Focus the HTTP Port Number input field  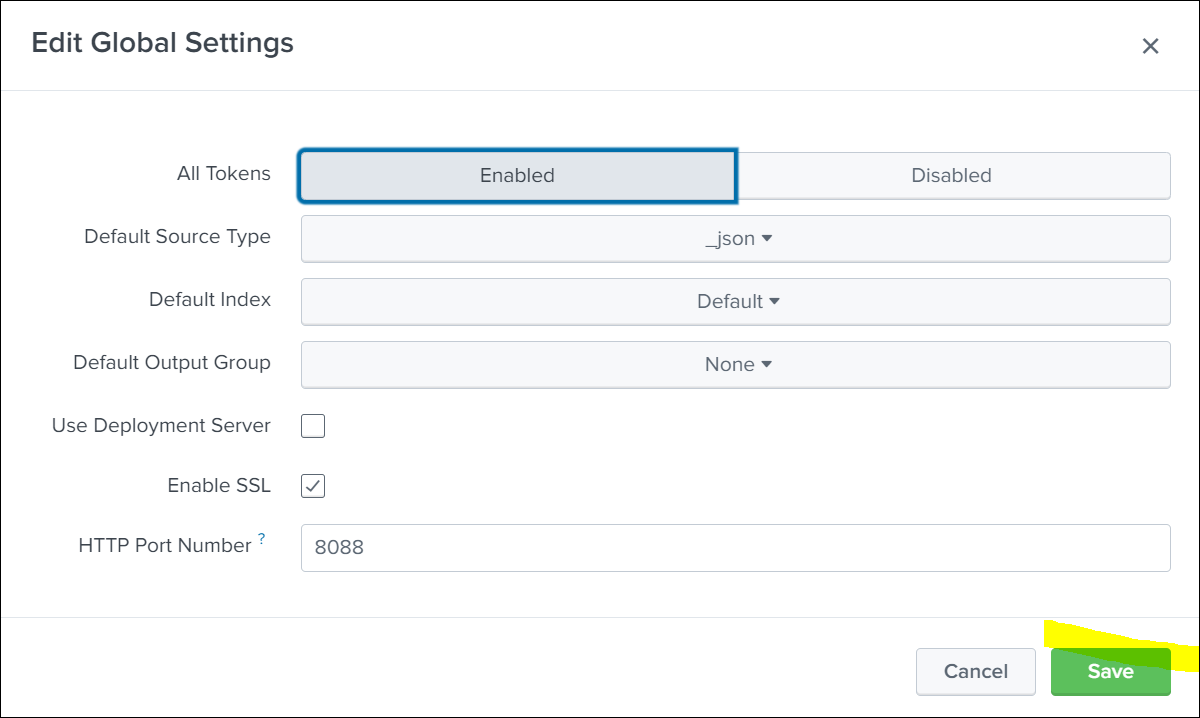[x=735, y=548]
